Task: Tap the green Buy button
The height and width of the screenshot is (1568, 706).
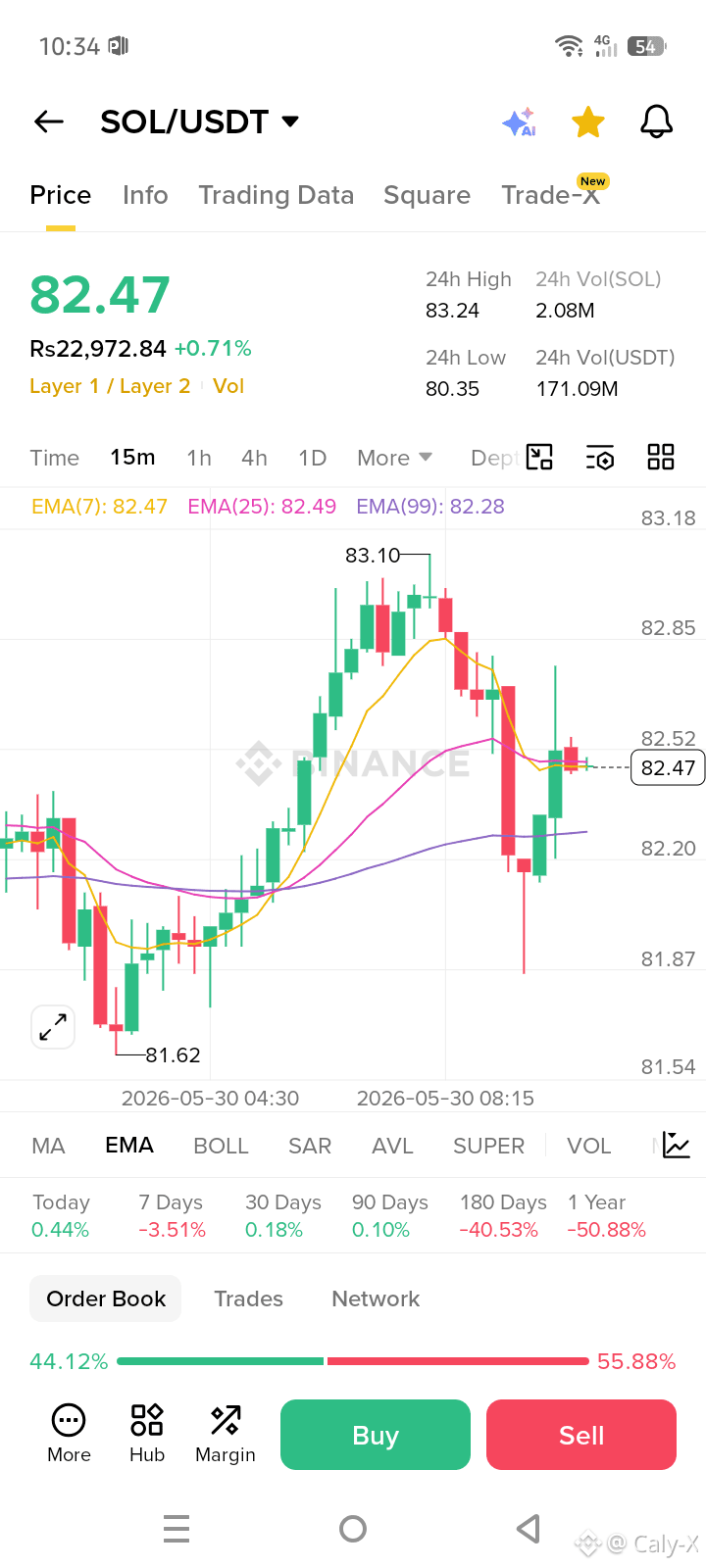Action: [x=376, y=1435]
